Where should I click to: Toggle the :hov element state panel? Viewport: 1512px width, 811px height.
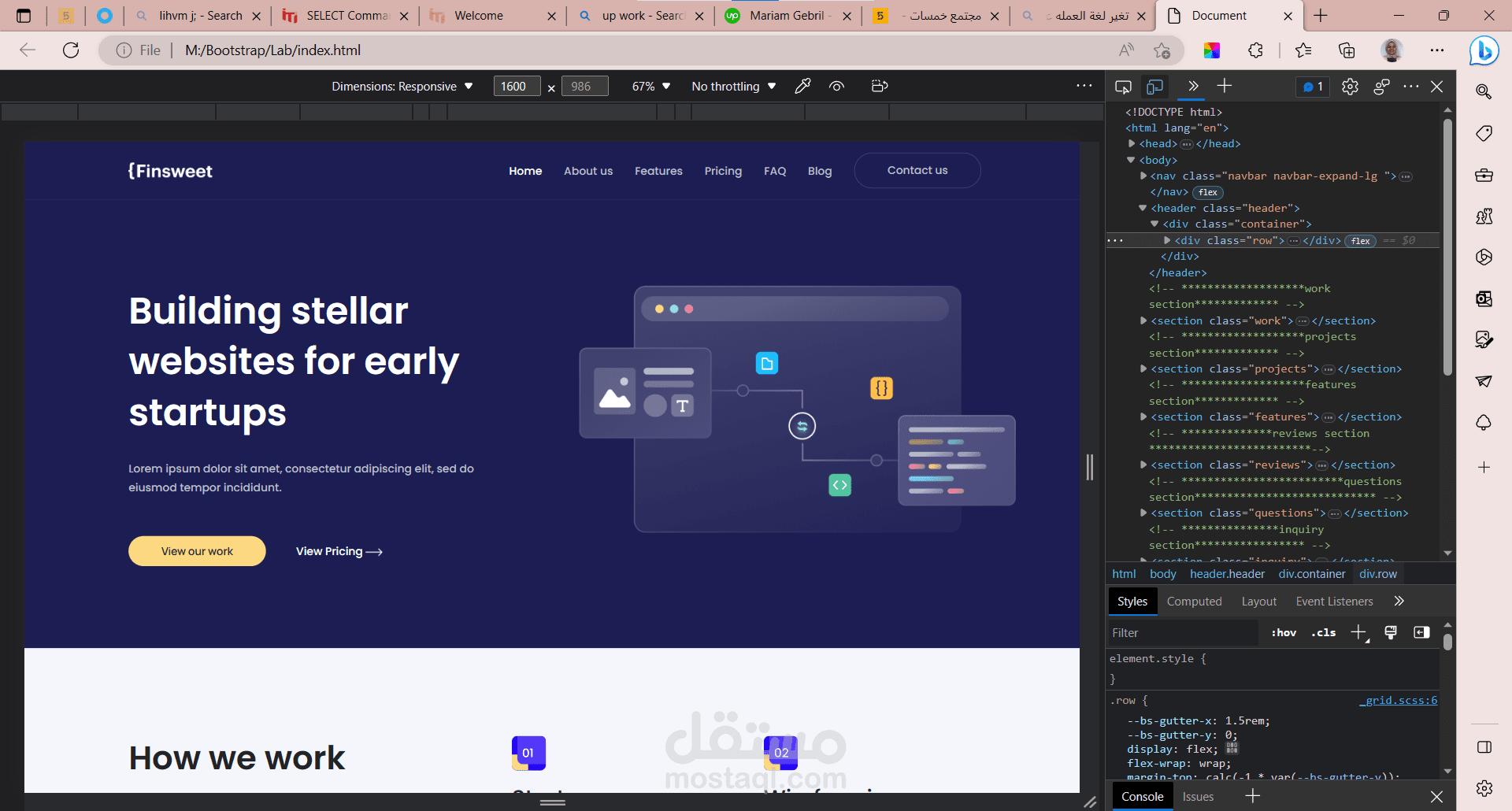1284,632
